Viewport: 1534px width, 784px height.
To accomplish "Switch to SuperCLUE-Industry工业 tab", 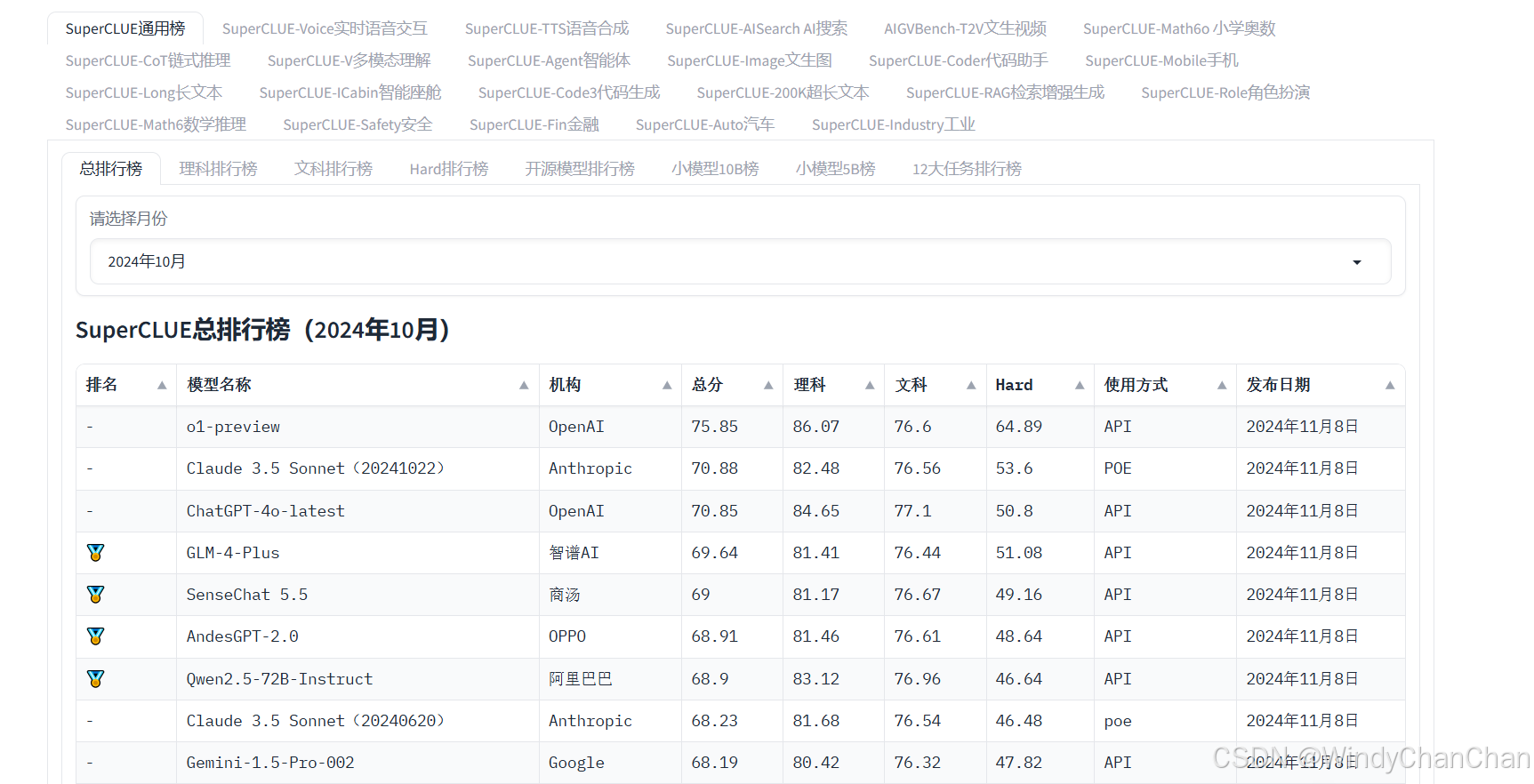I will (893, 124).
